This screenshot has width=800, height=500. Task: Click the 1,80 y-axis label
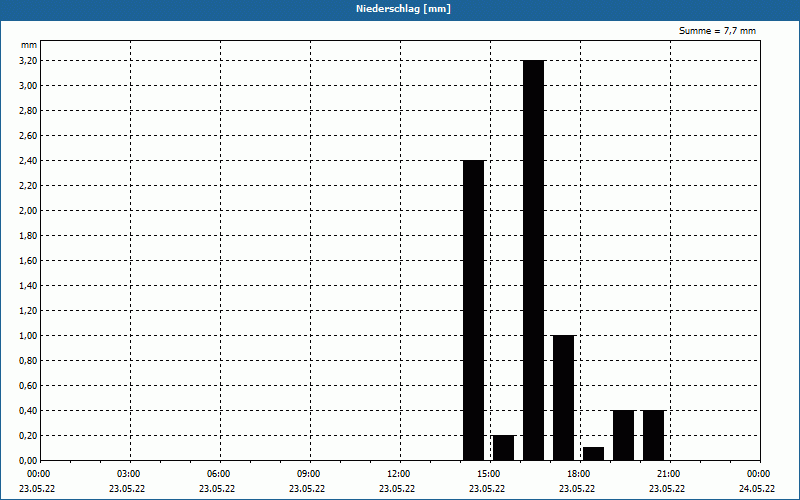pos(28,236)
